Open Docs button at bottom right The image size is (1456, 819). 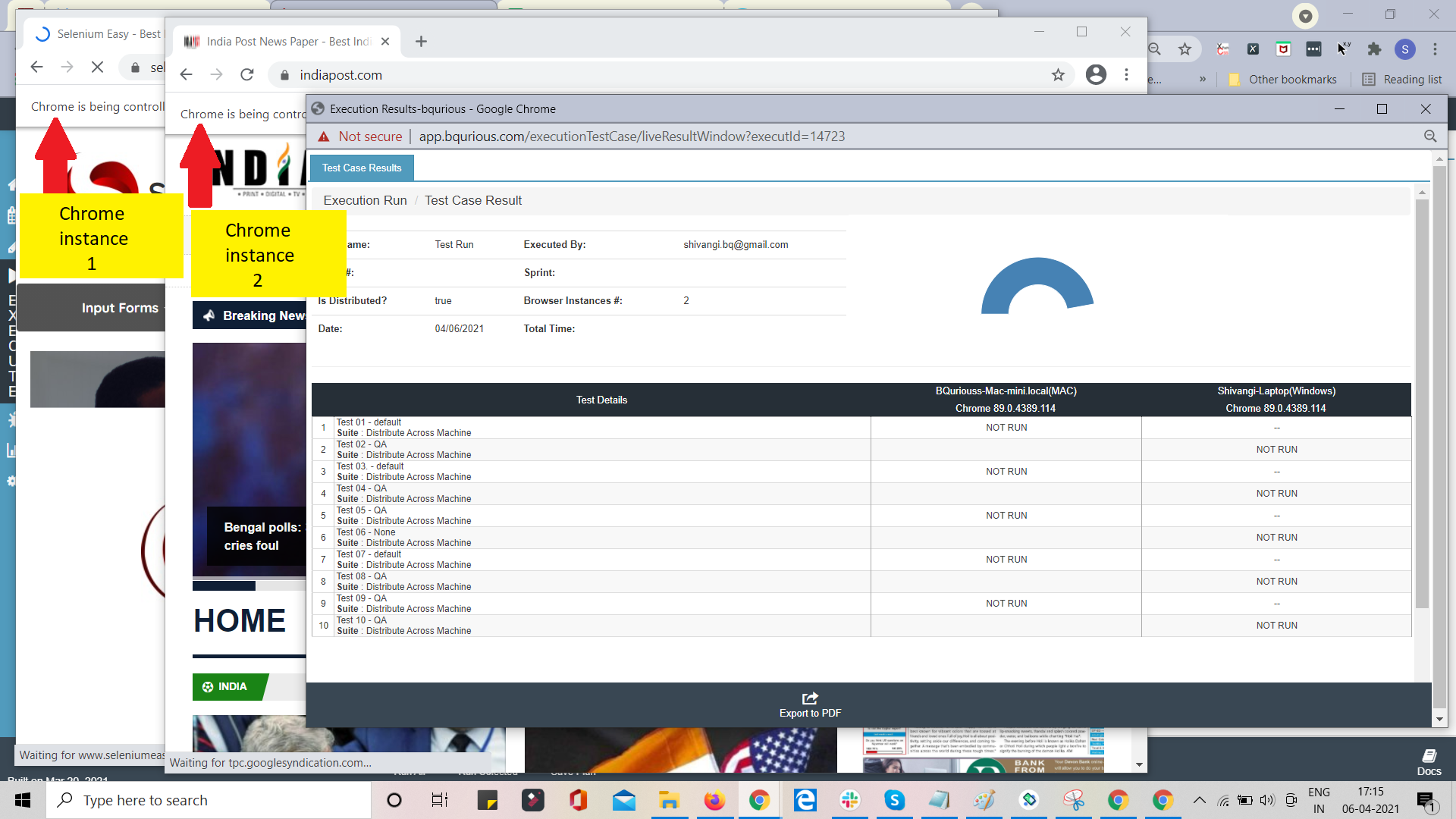(1429, 762)
